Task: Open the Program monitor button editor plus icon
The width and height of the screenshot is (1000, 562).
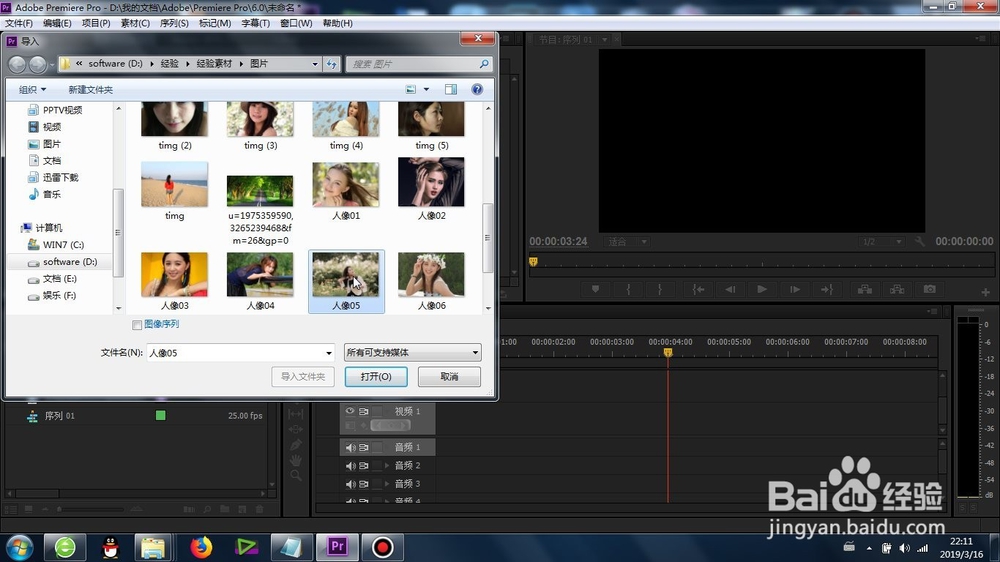Action: pyautogui.click(x=985, y=292)
